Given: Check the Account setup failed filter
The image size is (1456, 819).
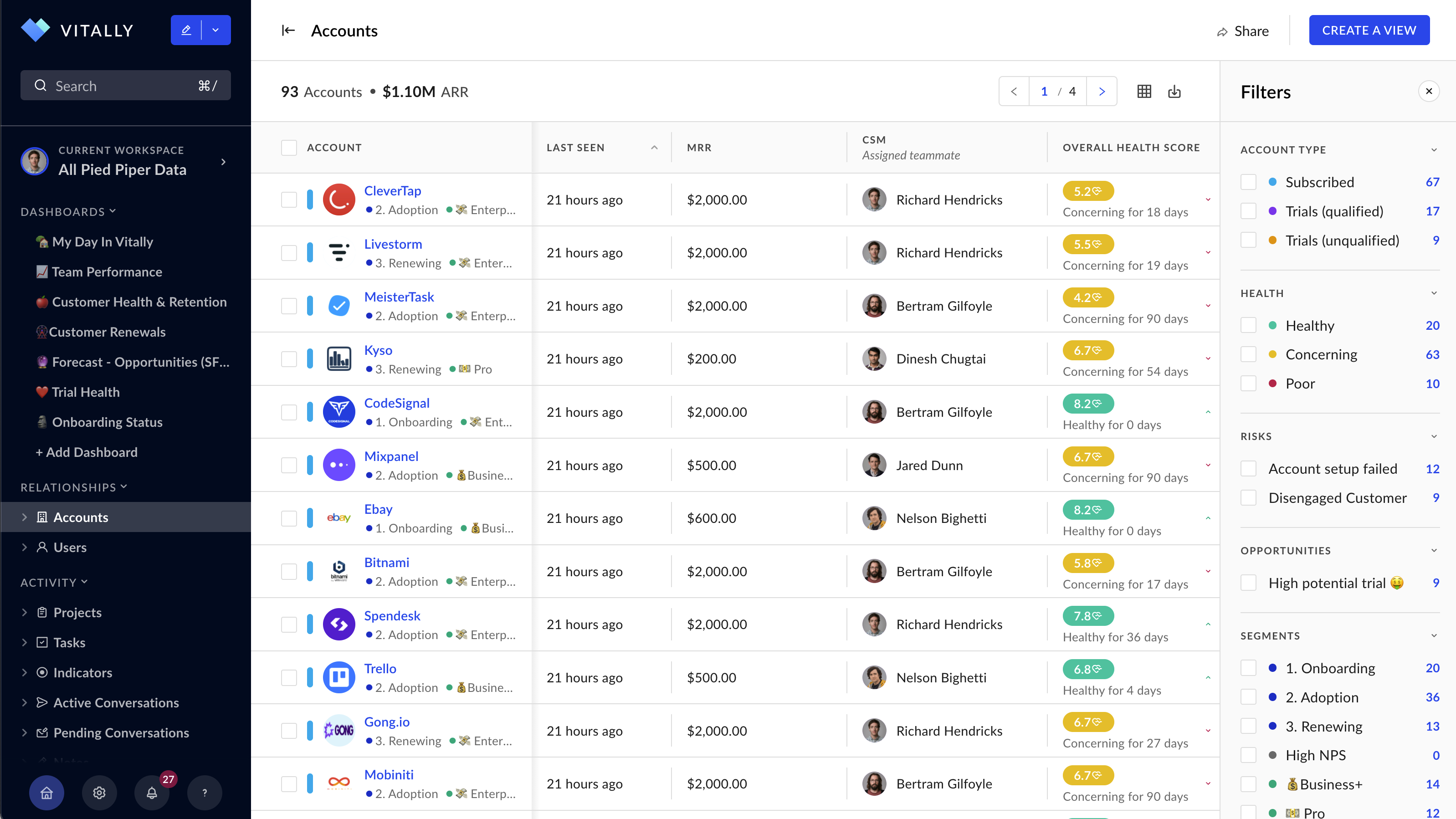Looking at the screenshot, I should (1249, 469).
